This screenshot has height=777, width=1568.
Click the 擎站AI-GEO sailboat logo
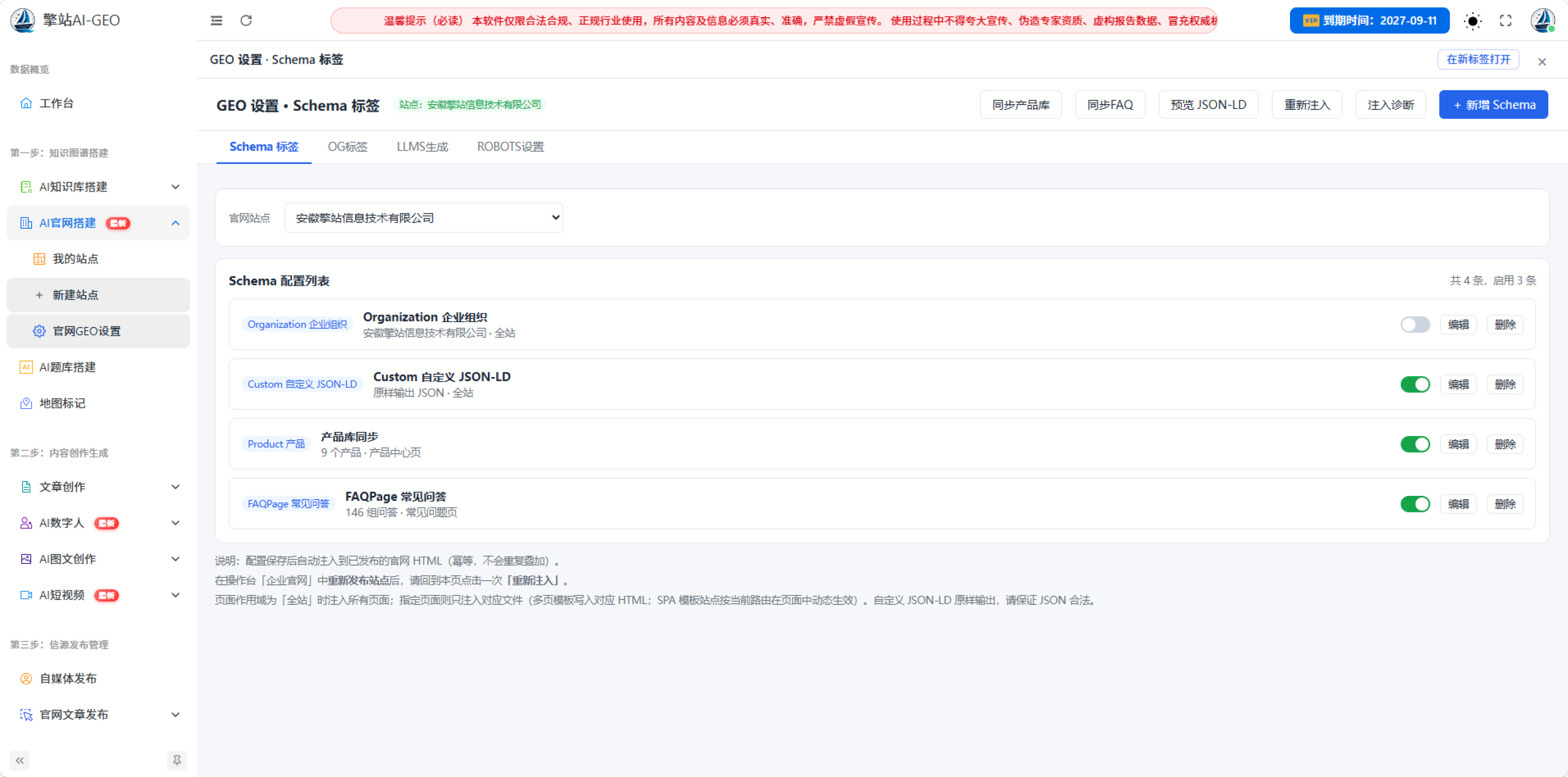click(x=23, y=20)
